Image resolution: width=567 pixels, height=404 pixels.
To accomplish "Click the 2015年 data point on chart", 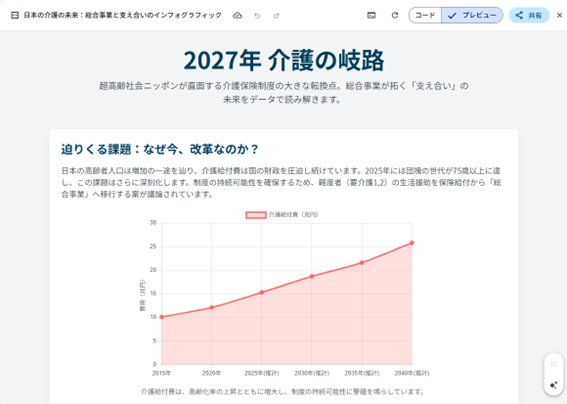I will (x=162, y=317).
